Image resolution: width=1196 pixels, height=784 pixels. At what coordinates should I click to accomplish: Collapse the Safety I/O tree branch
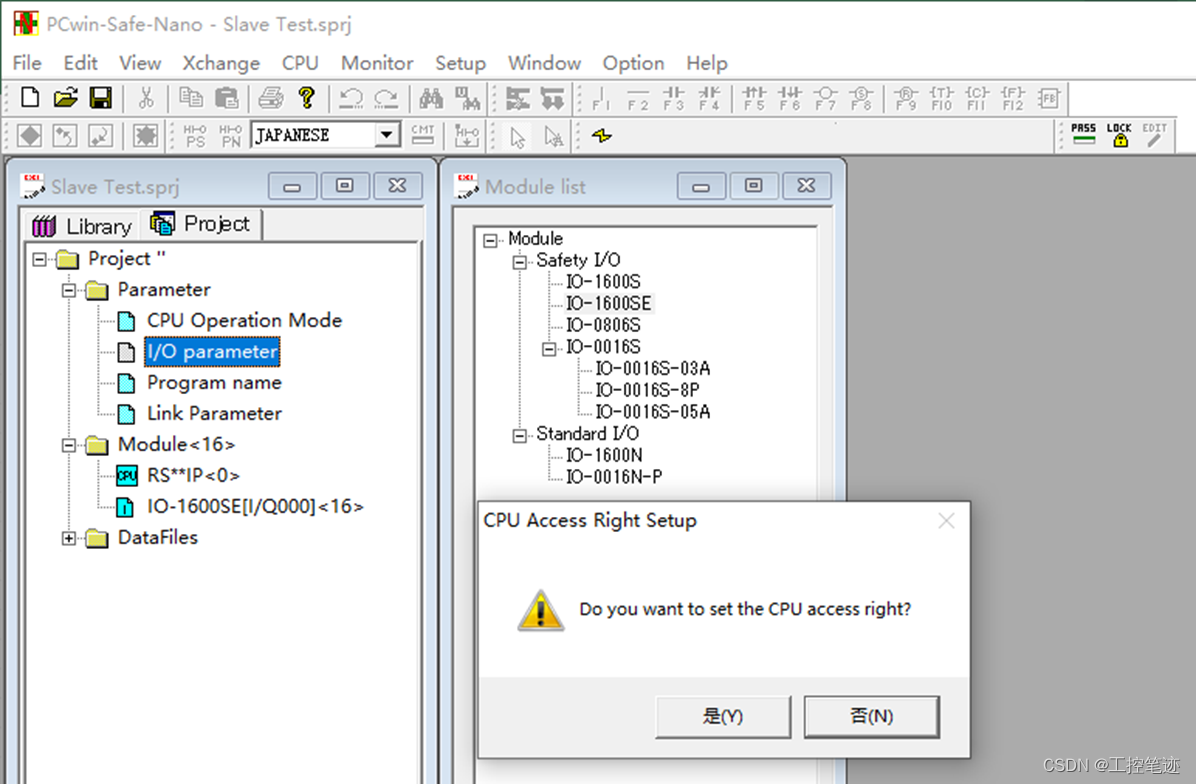tap(518, 260)
